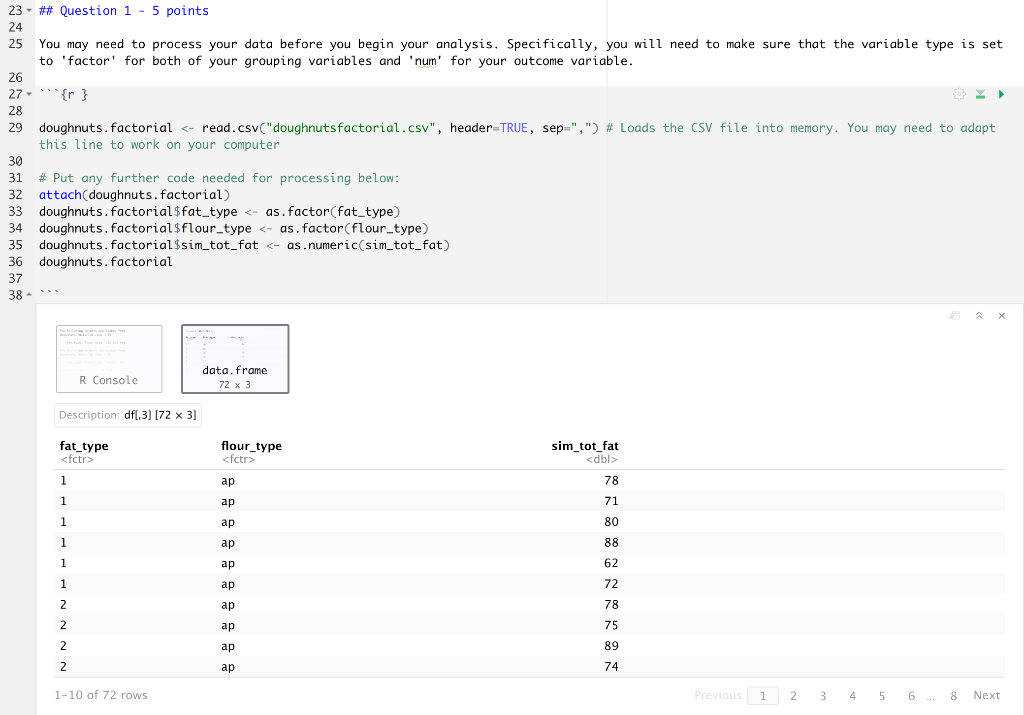
Task: Go to page 6 of table
Action: [x=911, y=696]
